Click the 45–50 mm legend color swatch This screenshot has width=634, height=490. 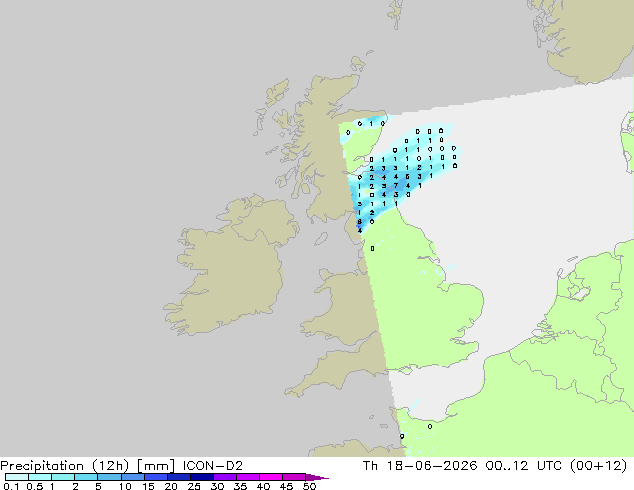[294, 477]
